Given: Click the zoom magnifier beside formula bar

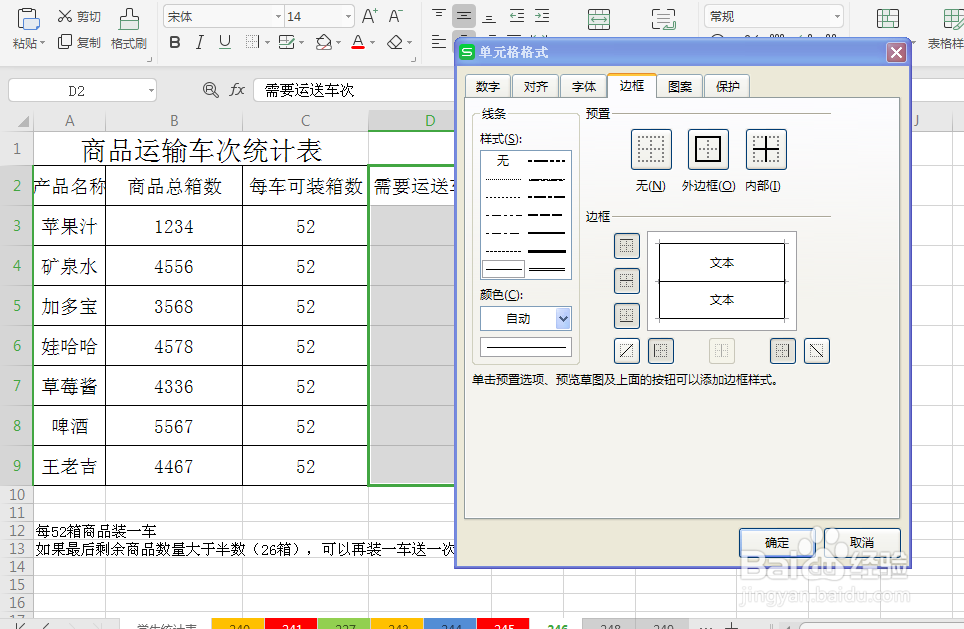Looking at the screenshot, I should coord(211,90).
